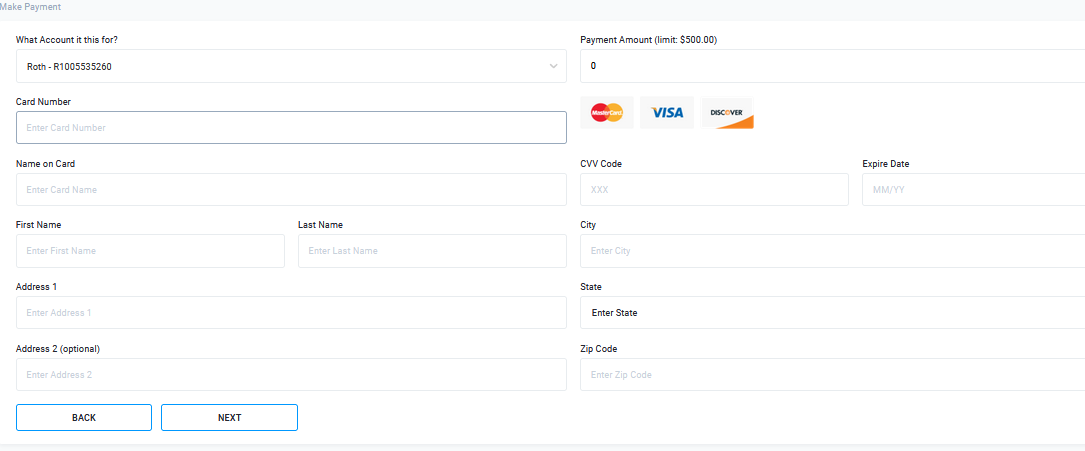This screenshot has width=1085, height=451.
Task: Click the VISA card logo
Action: [667, 113]
